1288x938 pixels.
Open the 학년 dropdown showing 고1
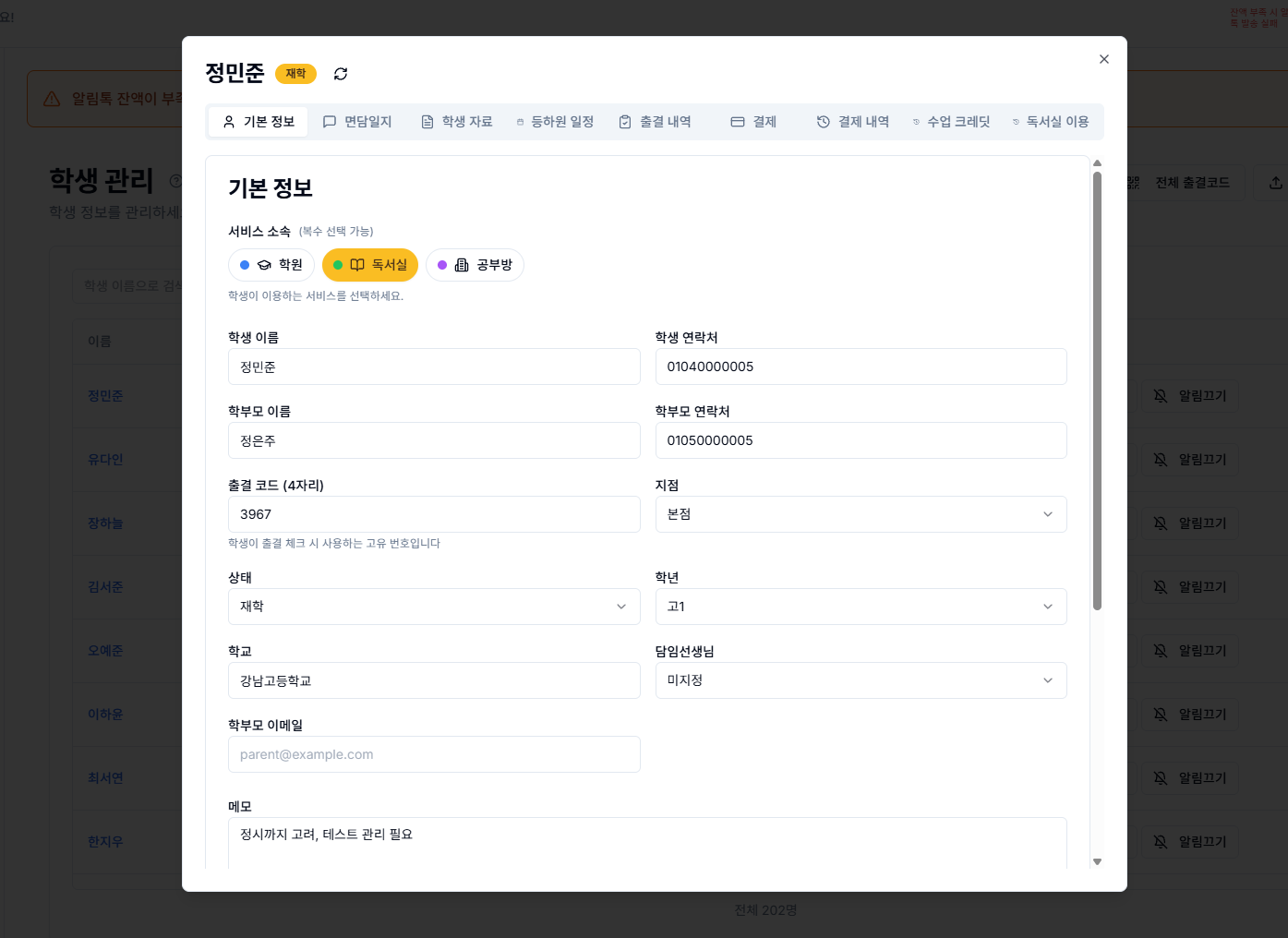click(861, 607)
